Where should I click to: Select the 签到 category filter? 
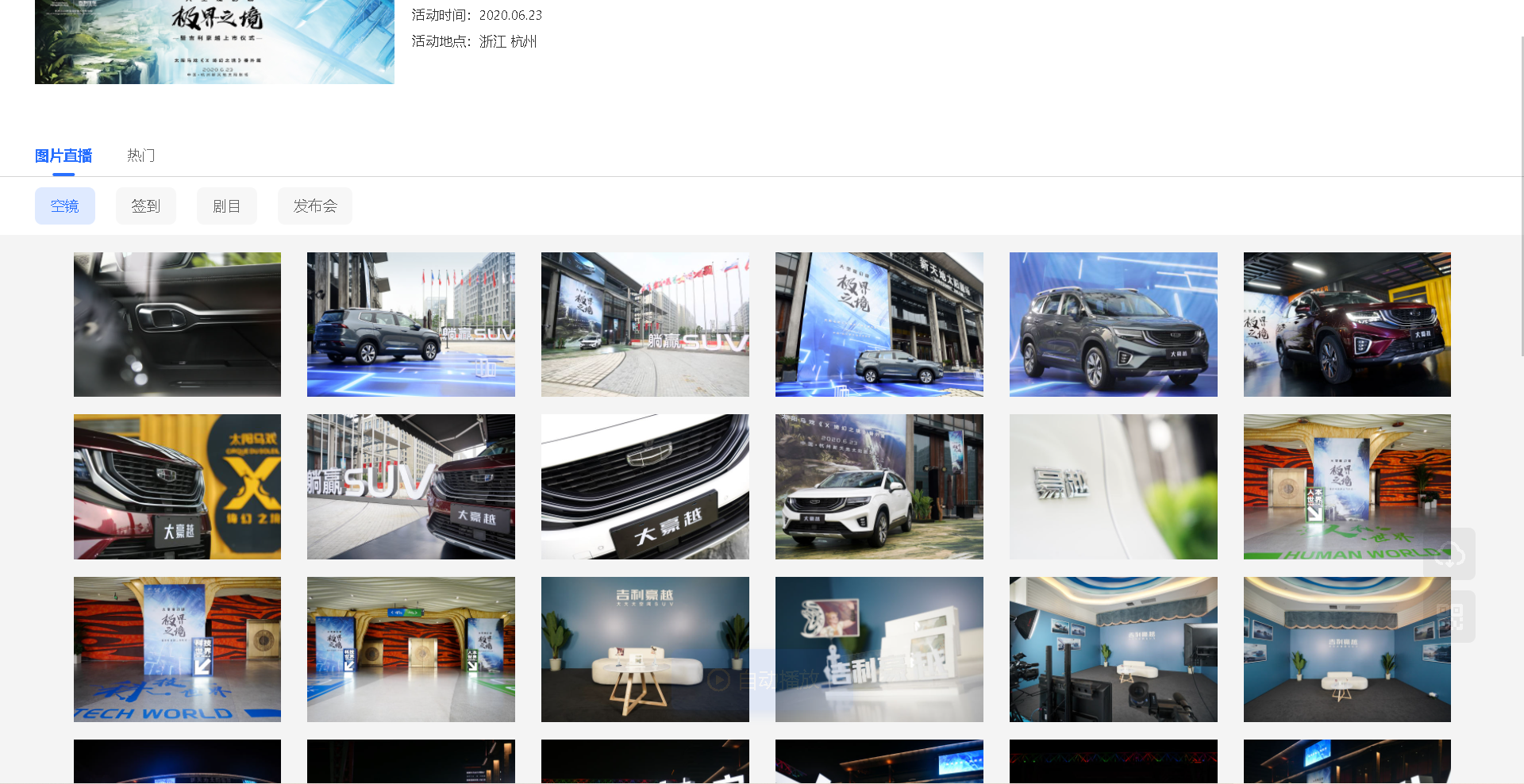tap(146, 206)
